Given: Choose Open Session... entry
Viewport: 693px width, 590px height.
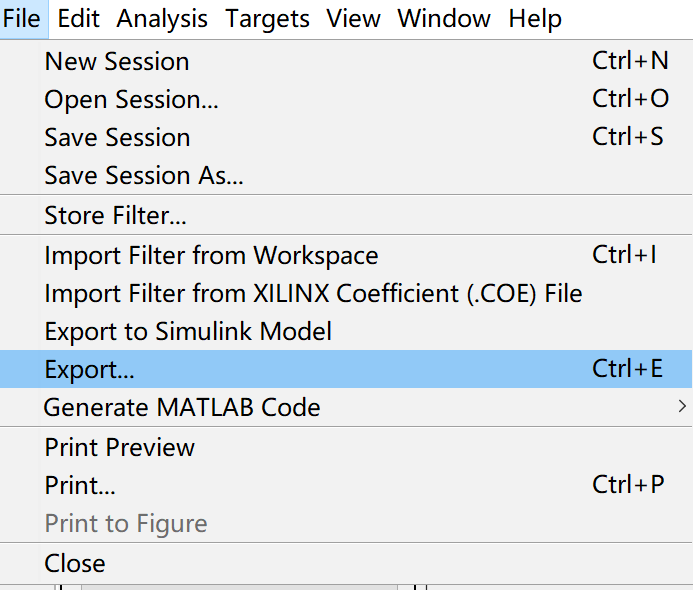Looking at the screenshot, I should 131,100.
